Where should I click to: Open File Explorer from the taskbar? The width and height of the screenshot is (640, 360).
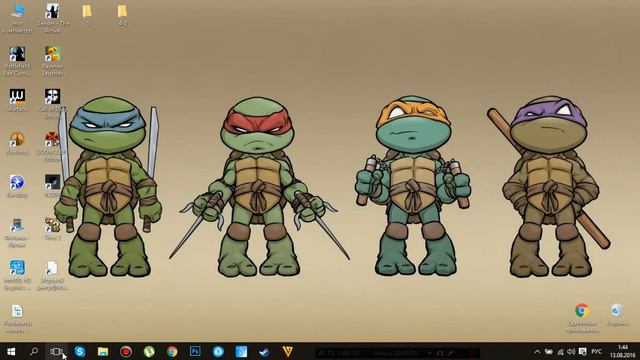coord(103,351)
